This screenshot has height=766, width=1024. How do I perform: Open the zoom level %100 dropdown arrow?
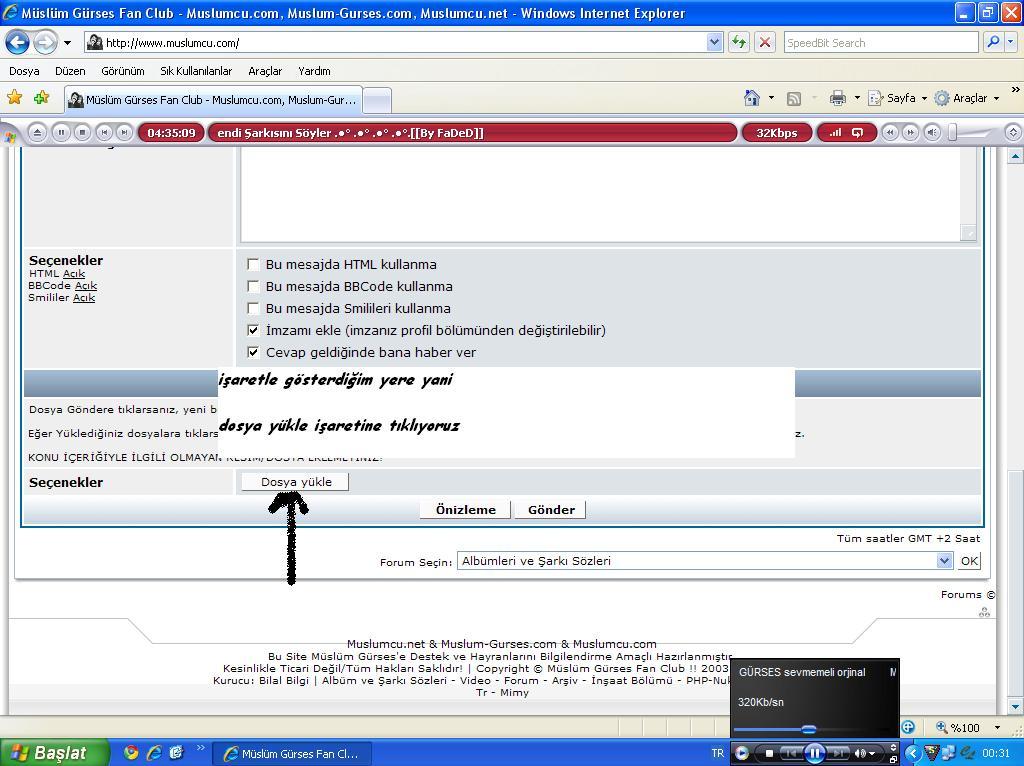point(997,727)
